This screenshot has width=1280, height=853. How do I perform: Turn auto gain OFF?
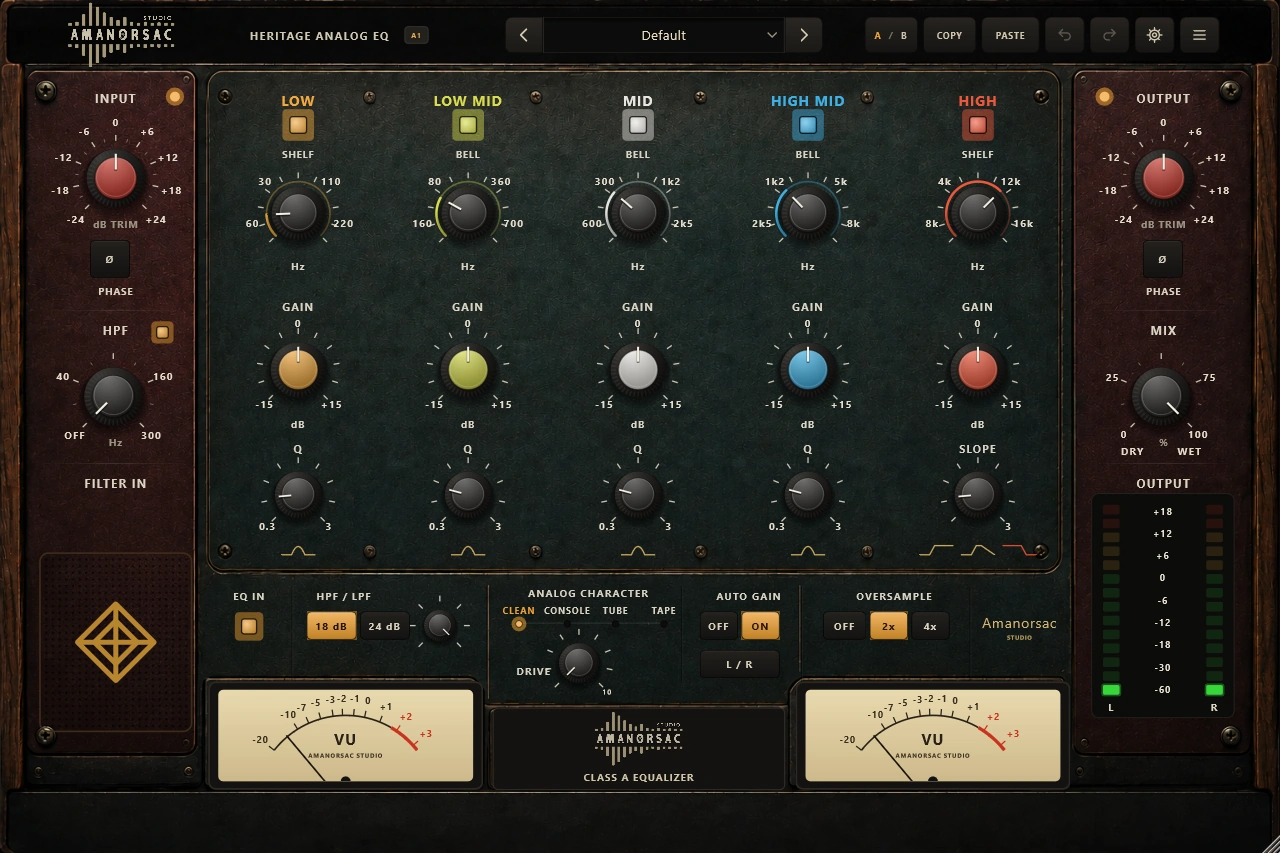[x=718, y=626]
